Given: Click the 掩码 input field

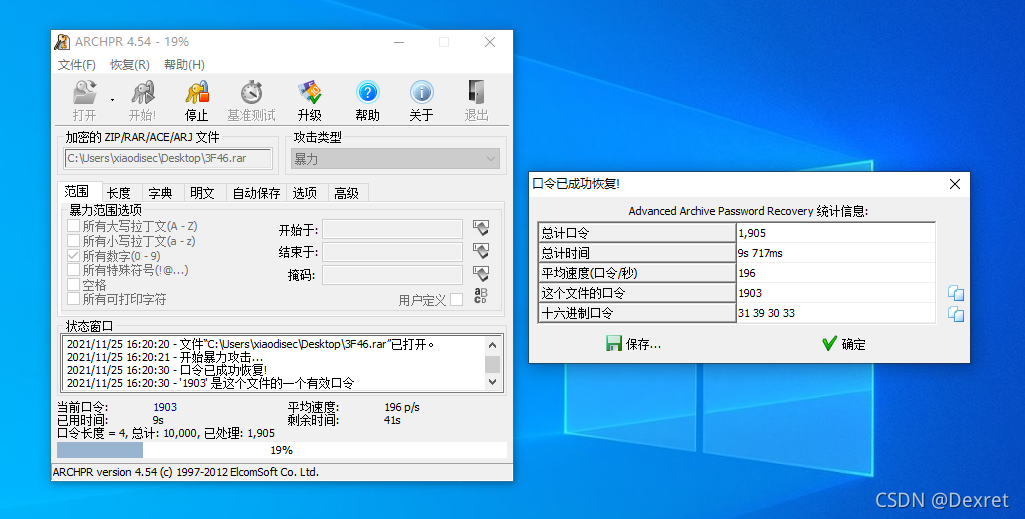Looking at the screenshot, I should tap(392, 275).
